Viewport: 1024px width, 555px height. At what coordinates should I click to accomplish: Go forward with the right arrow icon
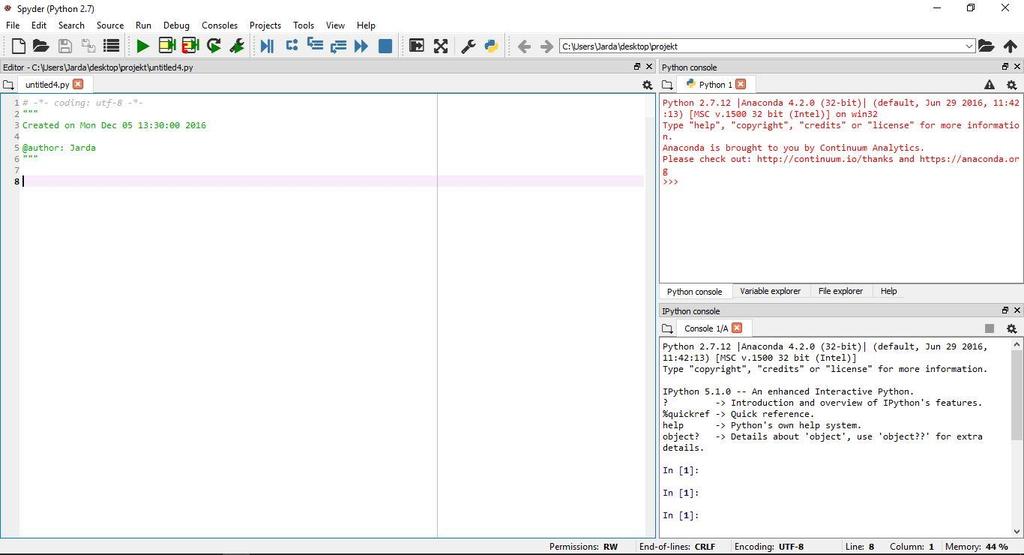[547, 46]
